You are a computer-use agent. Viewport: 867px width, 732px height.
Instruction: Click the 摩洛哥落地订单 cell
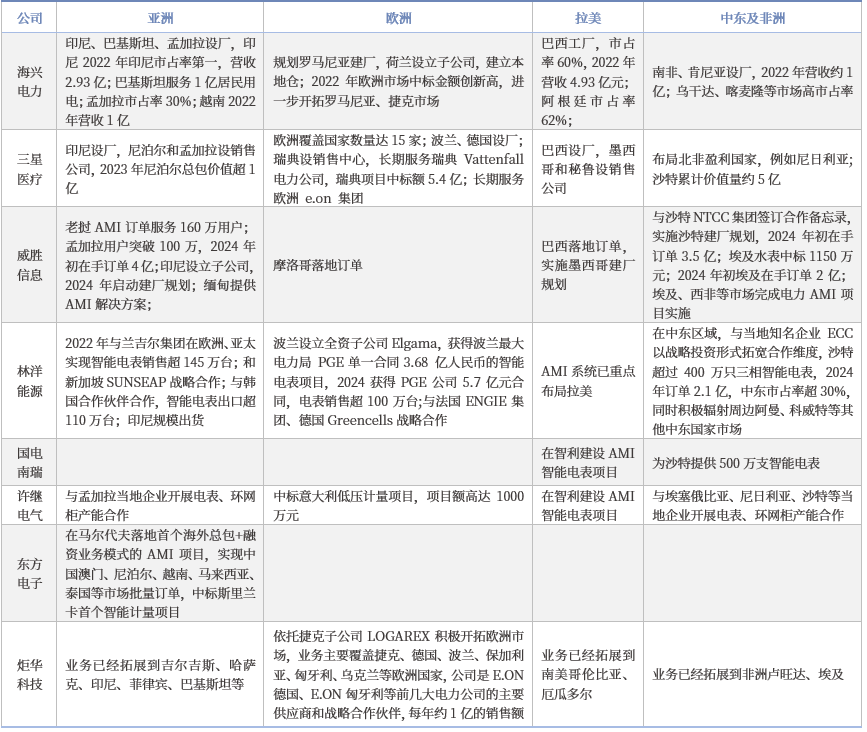(x=398, y=265)
